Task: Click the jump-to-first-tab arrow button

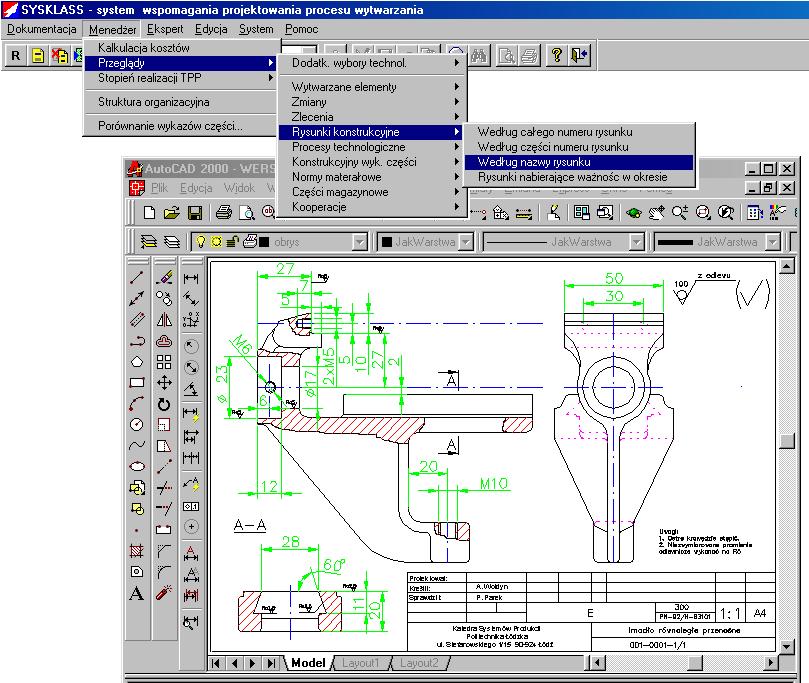Action: (216, 663)
